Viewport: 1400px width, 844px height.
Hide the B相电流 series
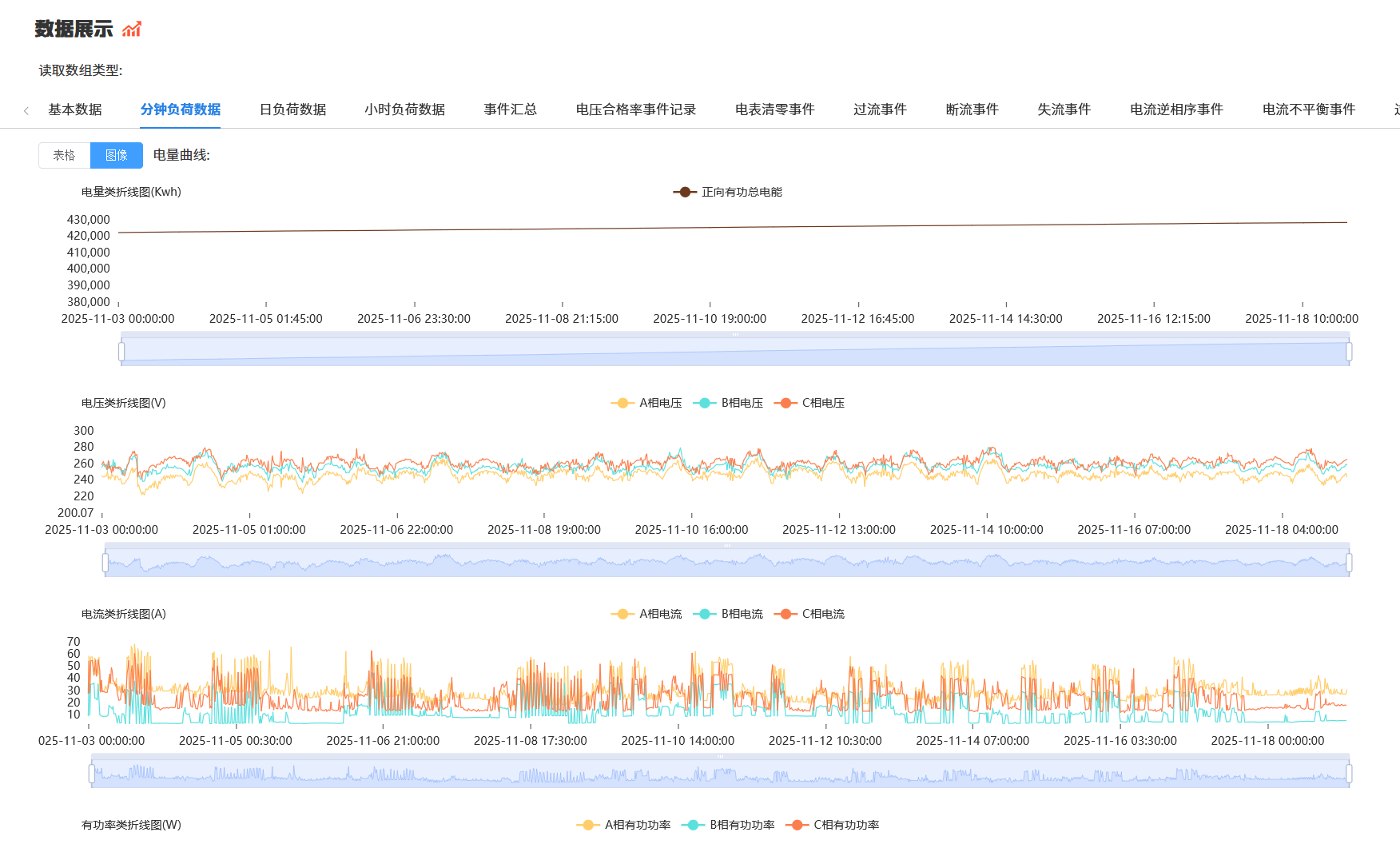pos(728,614)
